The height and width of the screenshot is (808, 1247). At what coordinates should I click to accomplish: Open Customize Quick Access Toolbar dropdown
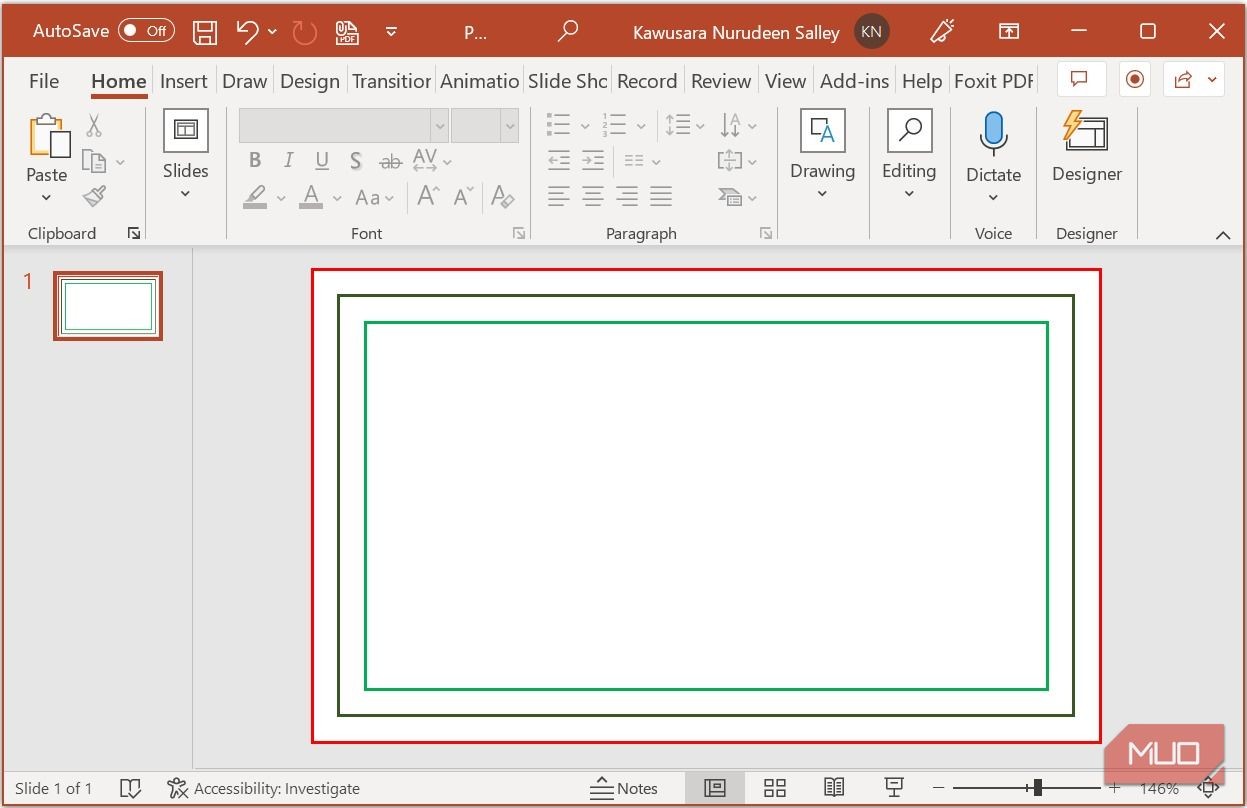pyautogui.click(x=391, y=32)
